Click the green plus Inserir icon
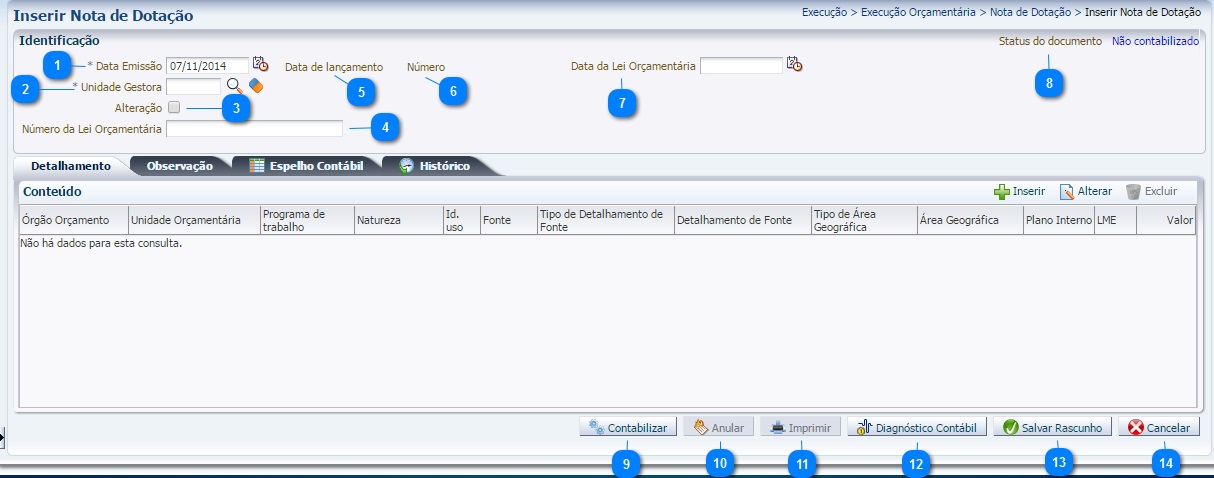Image resolution: width=1214 pixels, height=478 pixels. (x=1001, y=191)
